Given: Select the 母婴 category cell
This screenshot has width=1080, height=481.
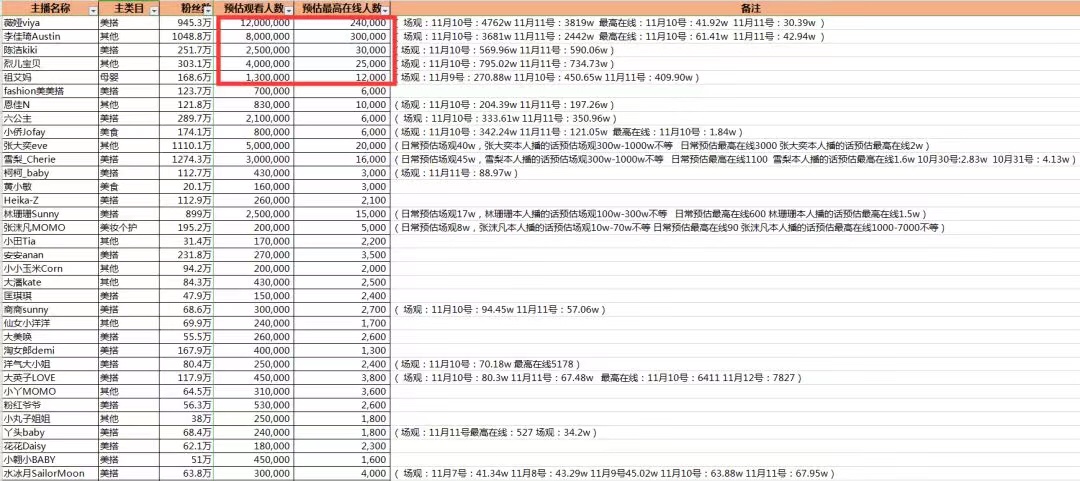Looking at the screenshot, I should coord(129,77).
